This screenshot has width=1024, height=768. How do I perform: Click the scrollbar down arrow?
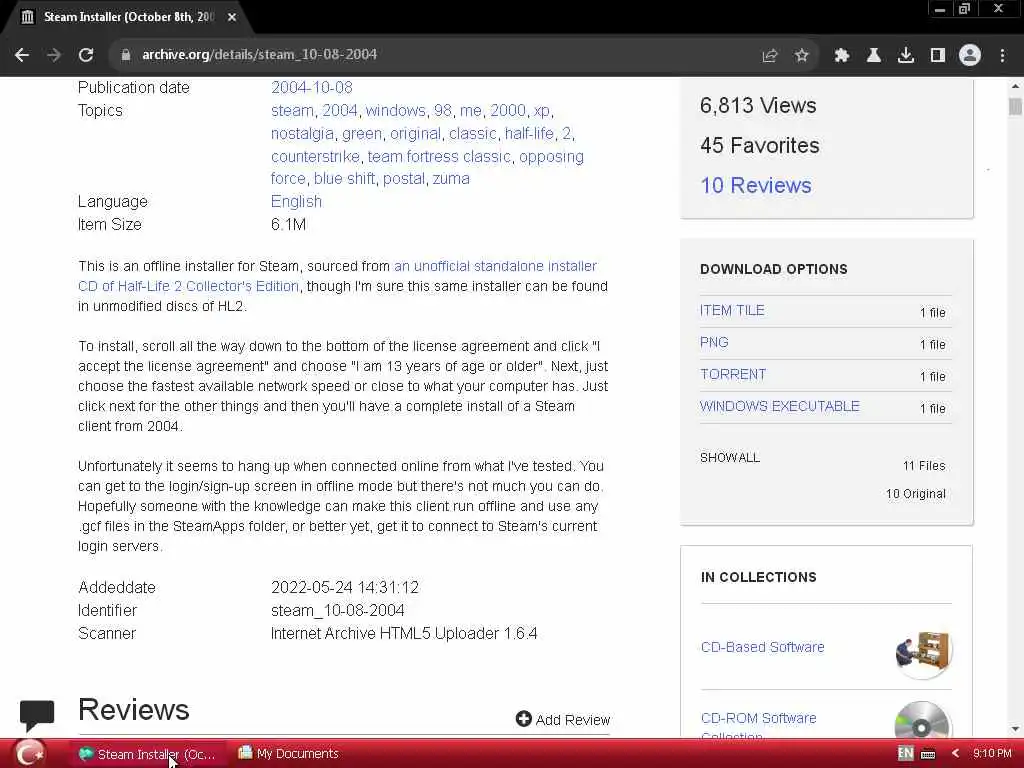pos(1015,729)
